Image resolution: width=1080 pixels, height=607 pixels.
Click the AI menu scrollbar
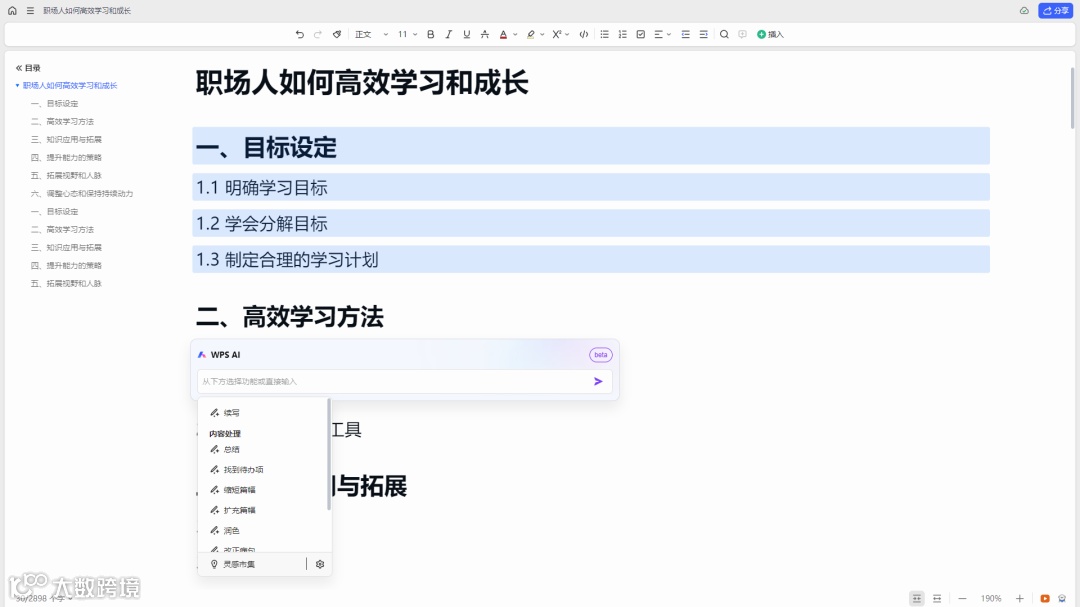point(329,455)
